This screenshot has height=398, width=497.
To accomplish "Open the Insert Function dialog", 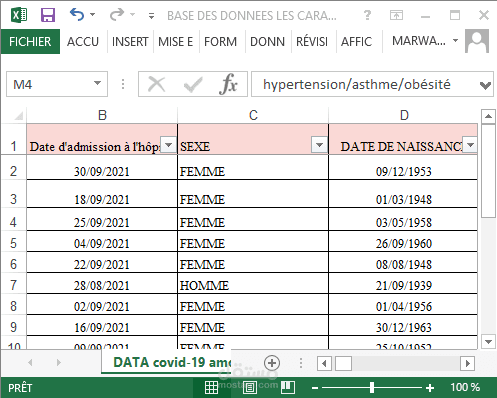I will coord(229,84).
